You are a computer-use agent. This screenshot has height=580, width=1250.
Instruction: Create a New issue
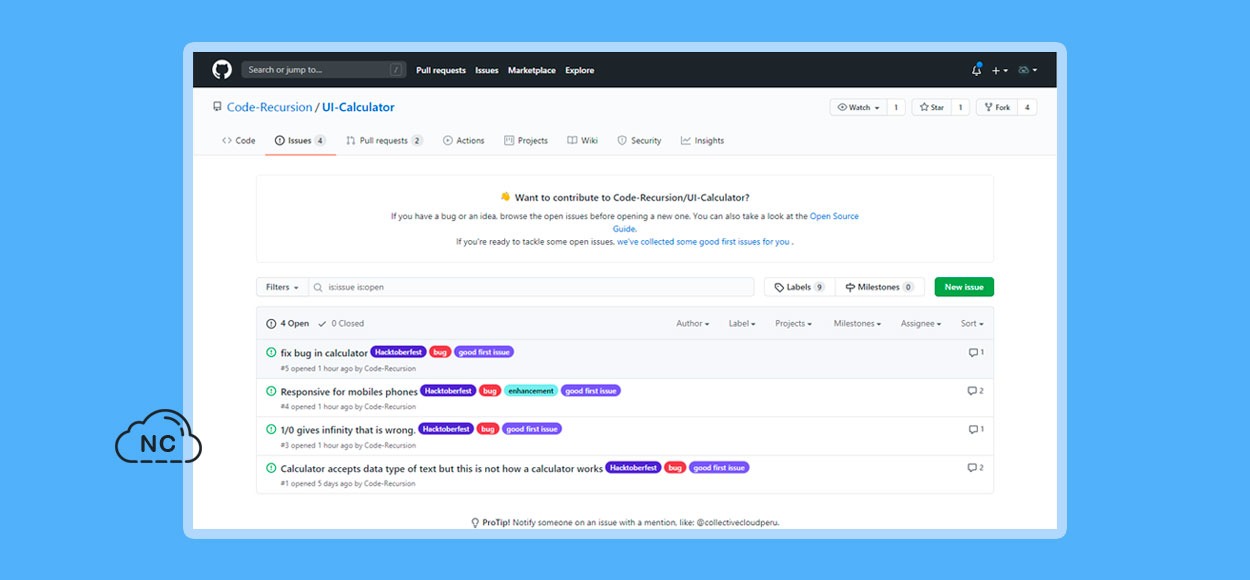964,287
